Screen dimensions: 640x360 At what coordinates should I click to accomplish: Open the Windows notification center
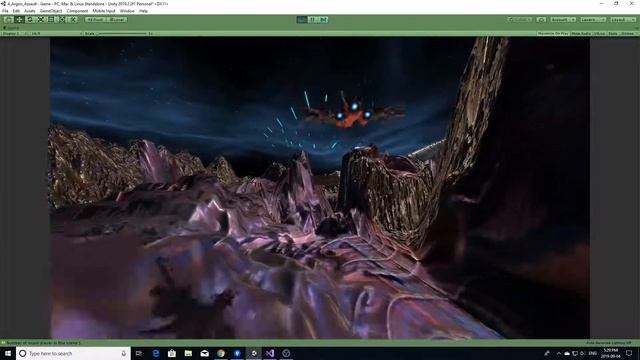(629, 353)
